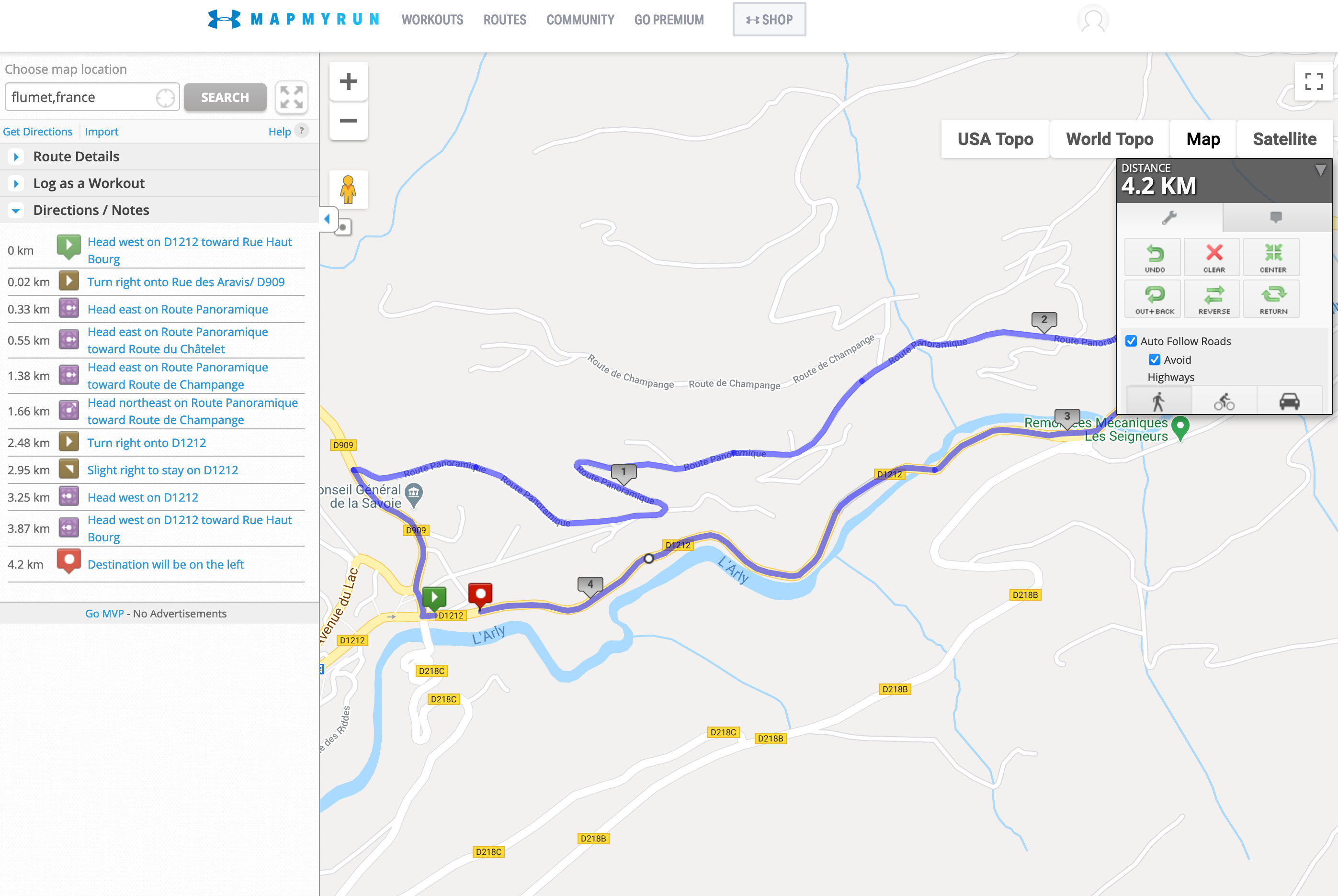Expand Log as a Workout section
The width and height of the screenshot is (1338, 896).
point(89,183)
